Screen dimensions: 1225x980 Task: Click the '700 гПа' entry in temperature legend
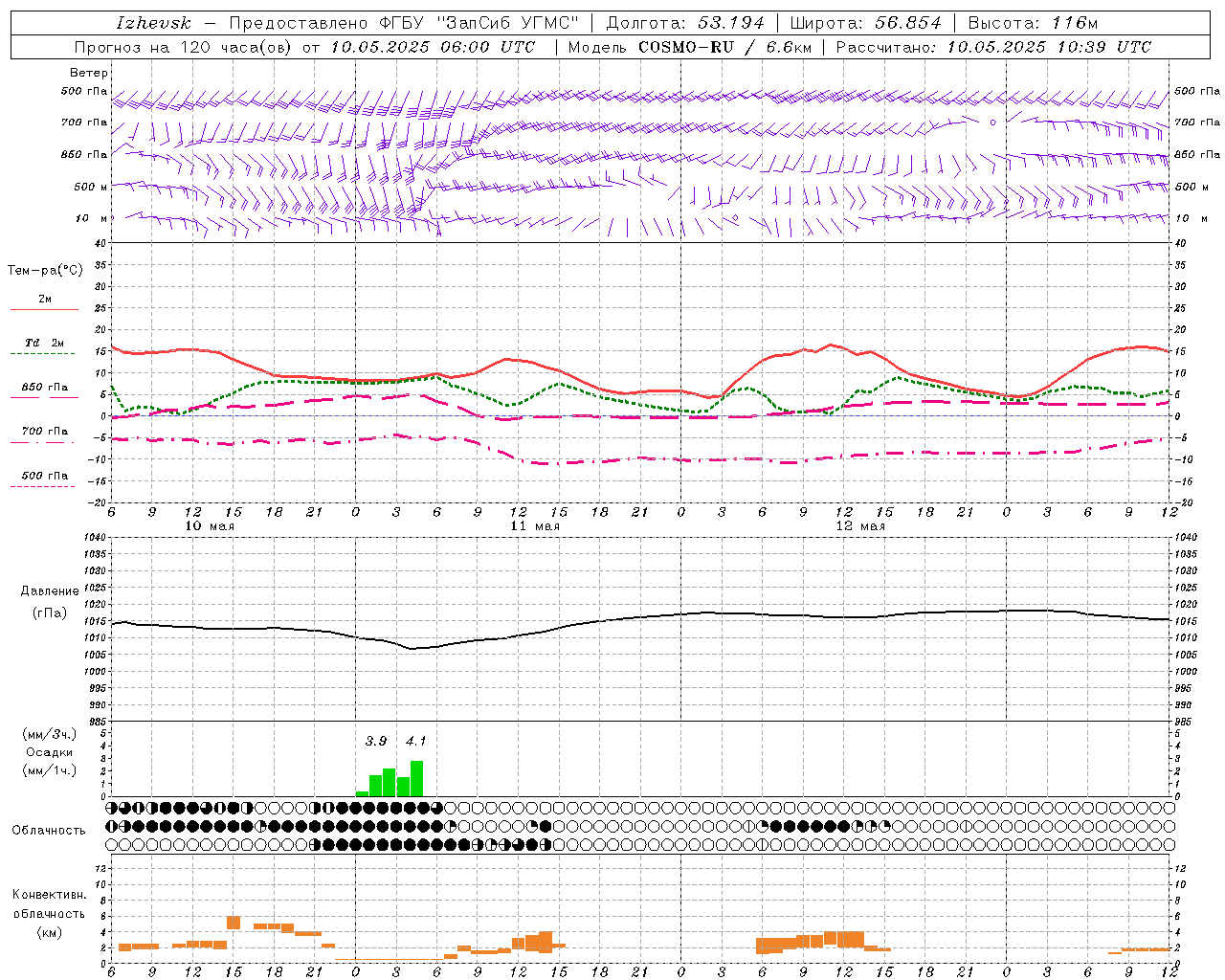click(45, 432)
